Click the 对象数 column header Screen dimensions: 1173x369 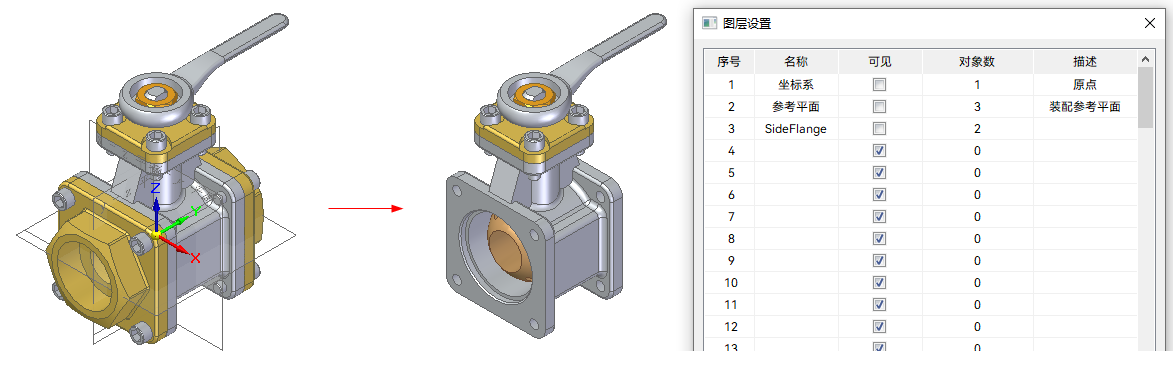tap(977, 62)
